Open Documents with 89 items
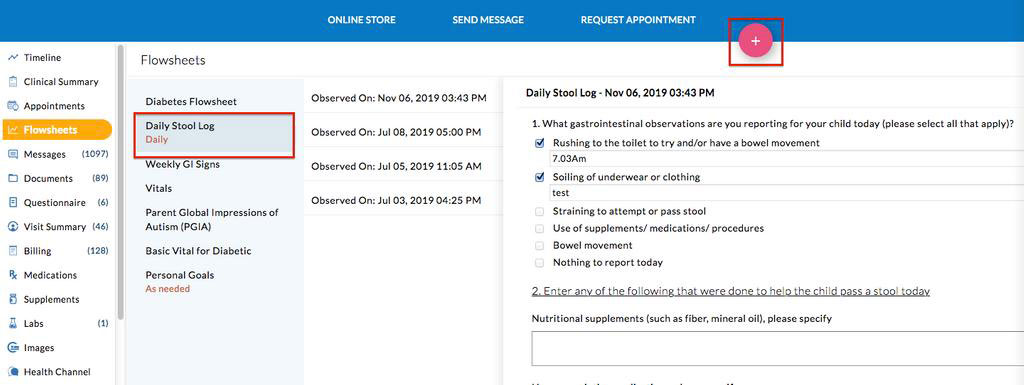Screen dimensions: 1024x385 click(x=57, y=178)
